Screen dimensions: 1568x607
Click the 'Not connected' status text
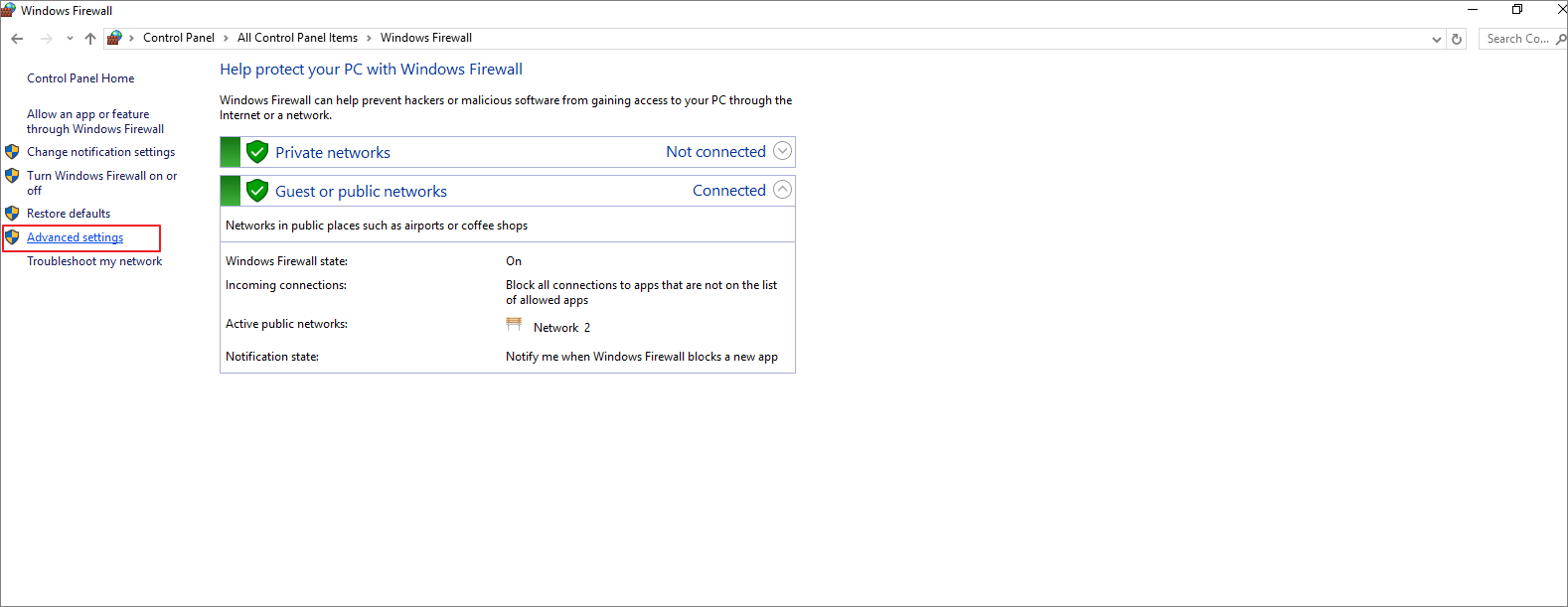pyautogui.click(x=715, y=152)
